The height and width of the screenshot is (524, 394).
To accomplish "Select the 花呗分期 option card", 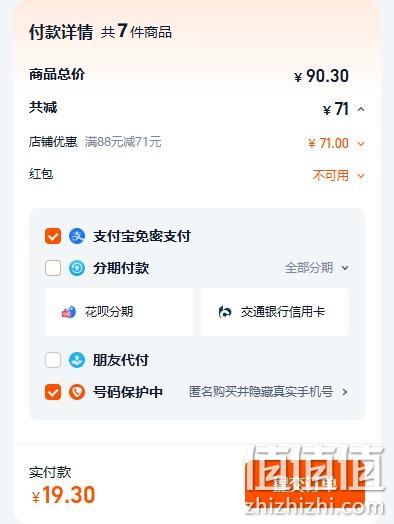I will (119, 312).
